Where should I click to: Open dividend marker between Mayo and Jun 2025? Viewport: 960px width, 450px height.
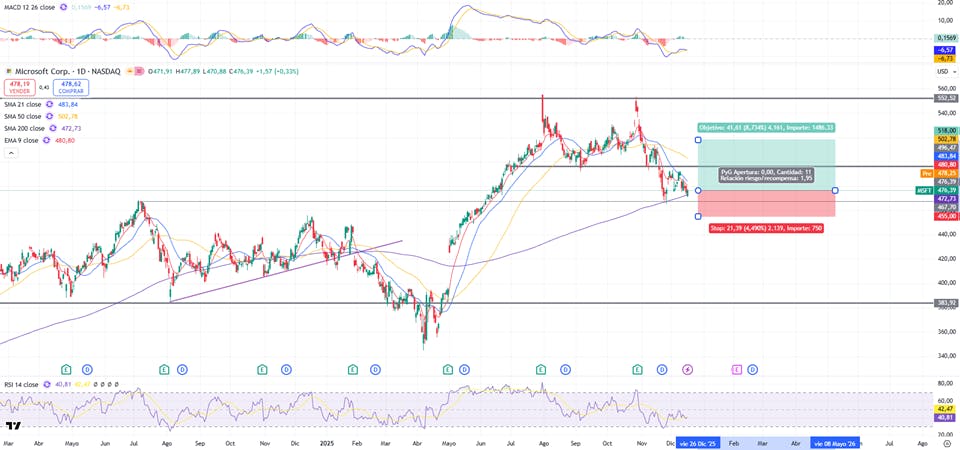click(x=464, y=369)
